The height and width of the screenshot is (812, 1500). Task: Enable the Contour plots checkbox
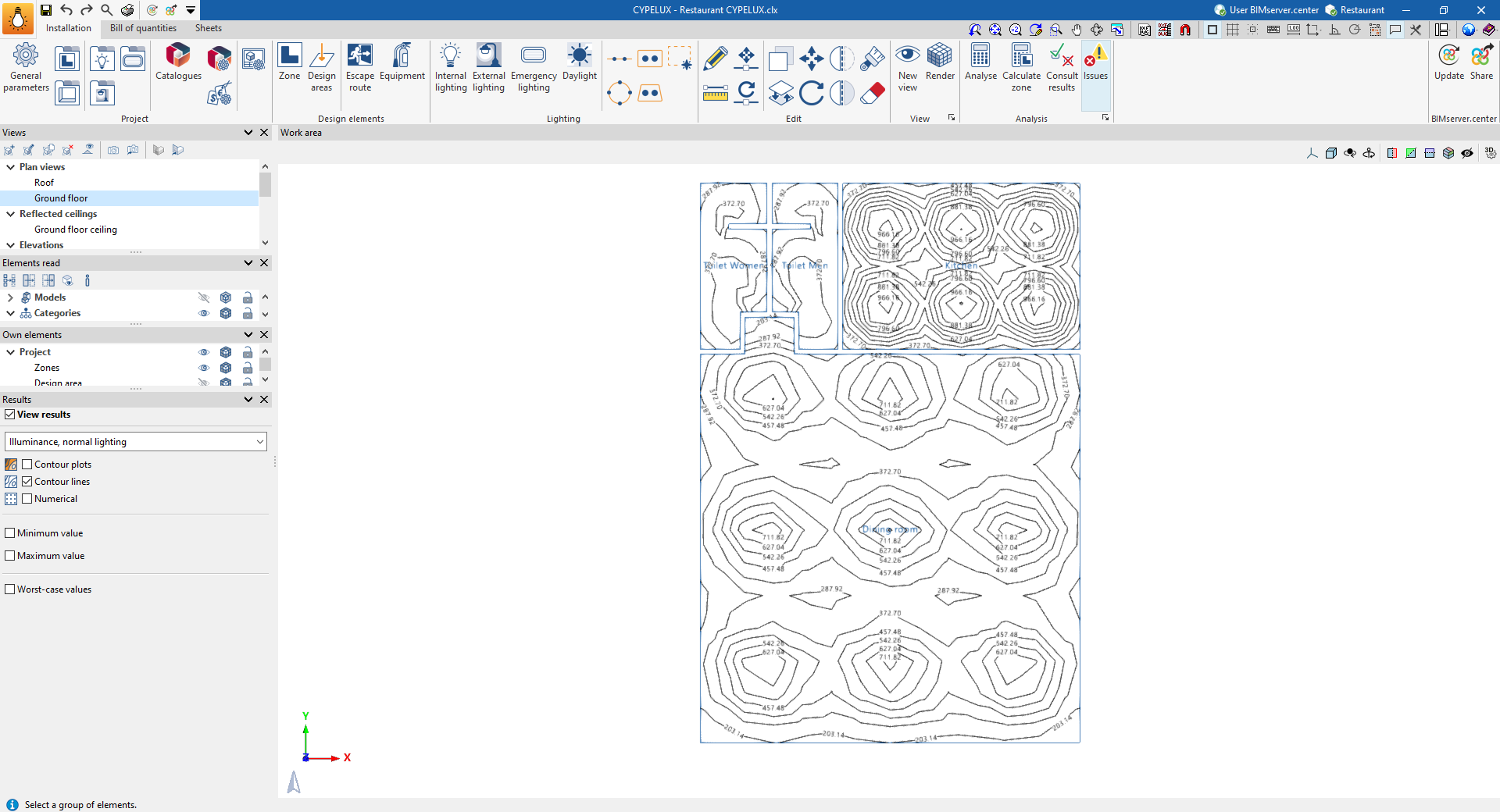tap(27, 465)
